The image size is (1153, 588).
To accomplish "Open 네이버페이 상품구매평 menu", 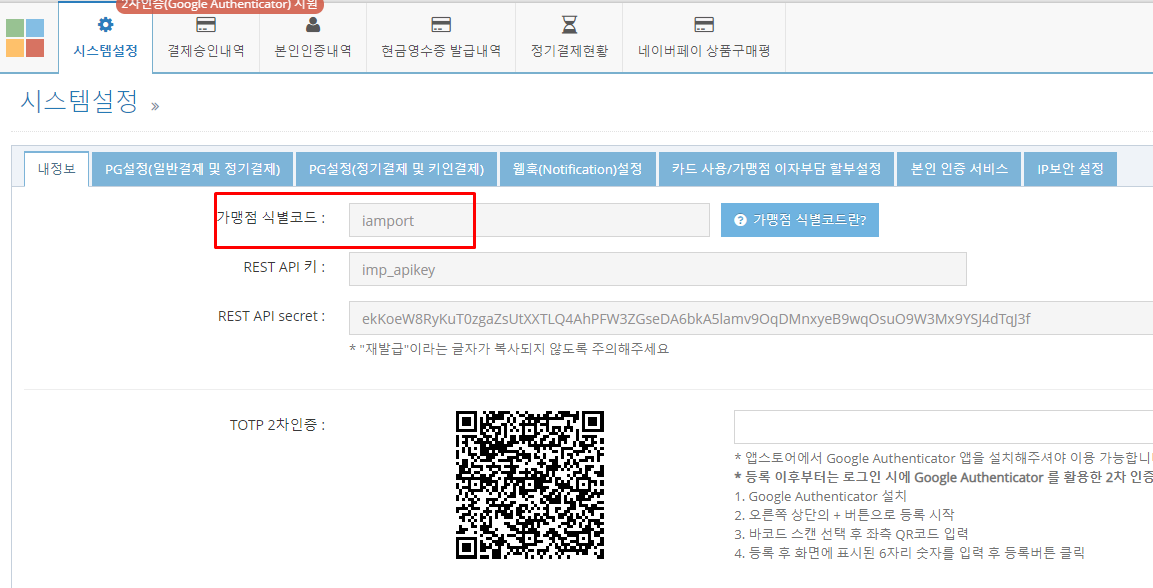I will [x=704, y=37].
